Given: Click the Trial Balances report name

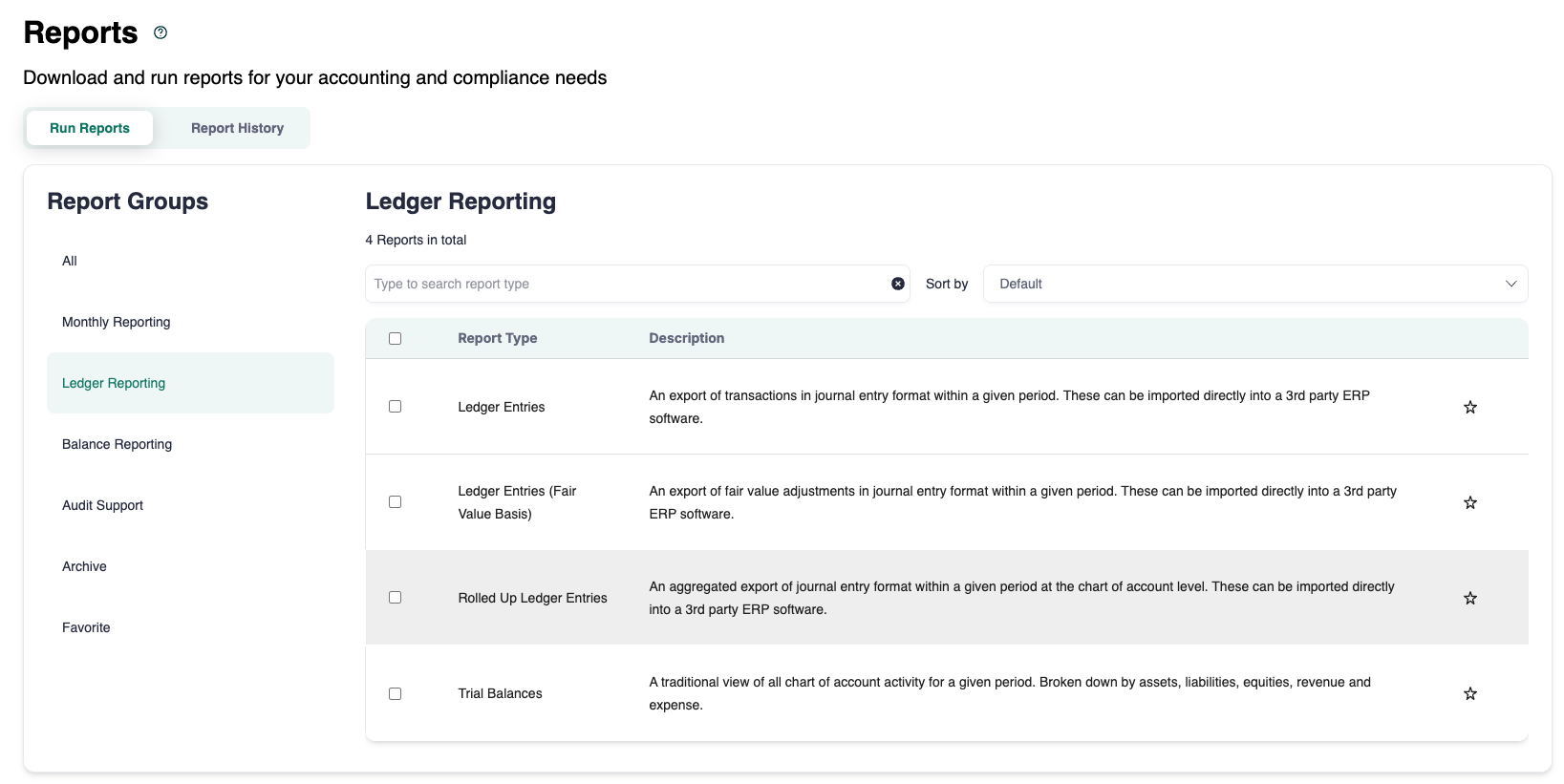Looking at the screenshot, I should (500, 694).
